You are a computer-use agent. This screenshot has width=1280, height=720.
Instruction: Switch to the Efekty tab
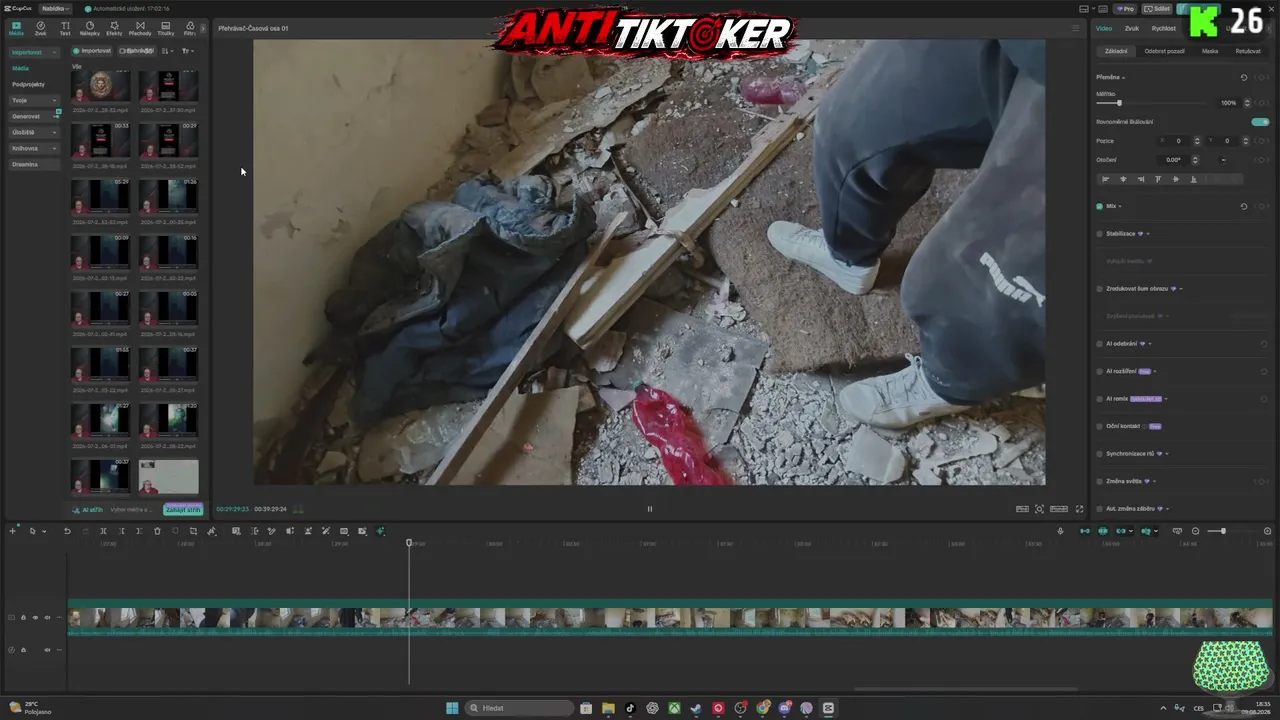pyautogui.click(x=114, y=28)
